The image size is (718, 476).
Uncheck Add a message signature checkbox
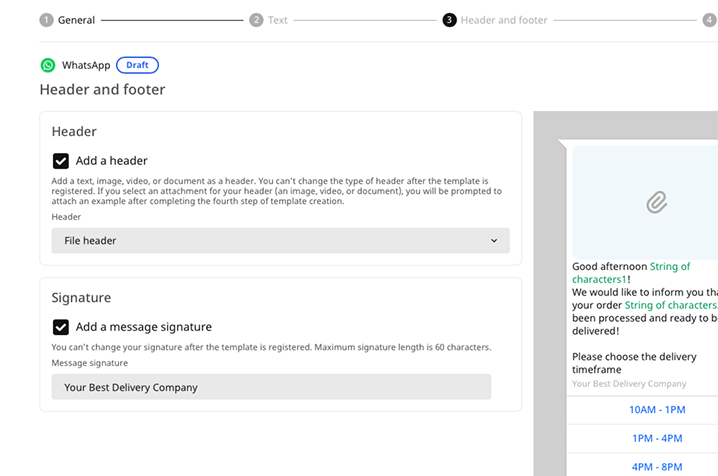tap(60, 327)
